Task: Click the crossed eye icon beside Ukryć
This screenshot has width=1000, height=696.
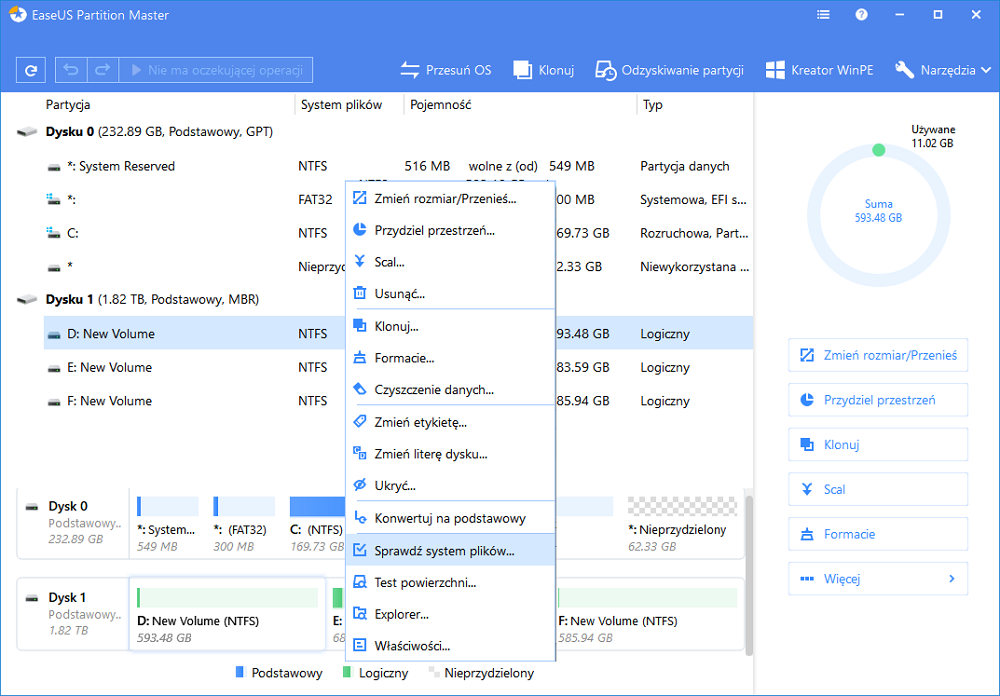Action: (360, 485)
